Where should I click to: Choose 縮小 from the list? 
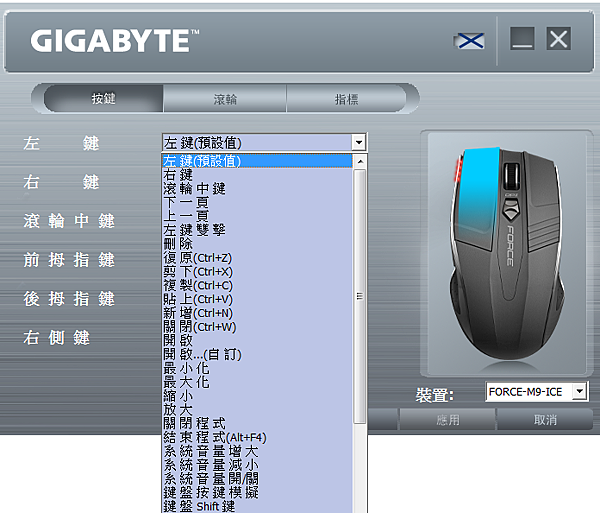257,396
